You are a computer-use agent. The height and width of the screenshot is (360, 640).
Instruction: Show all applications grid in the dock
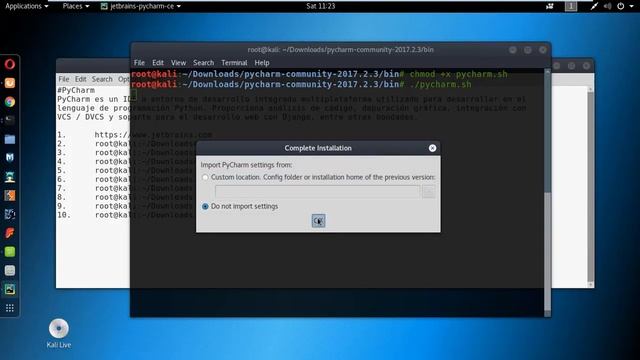pos(10,308)
